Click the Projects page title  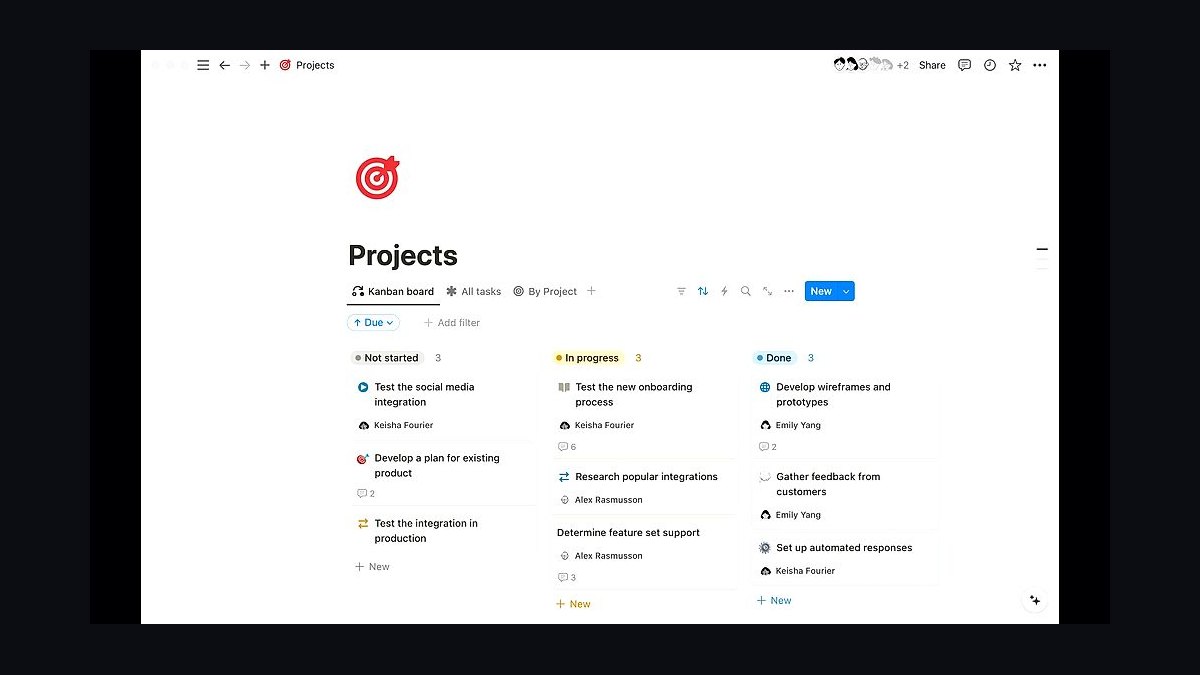click(x=403, y=255)
